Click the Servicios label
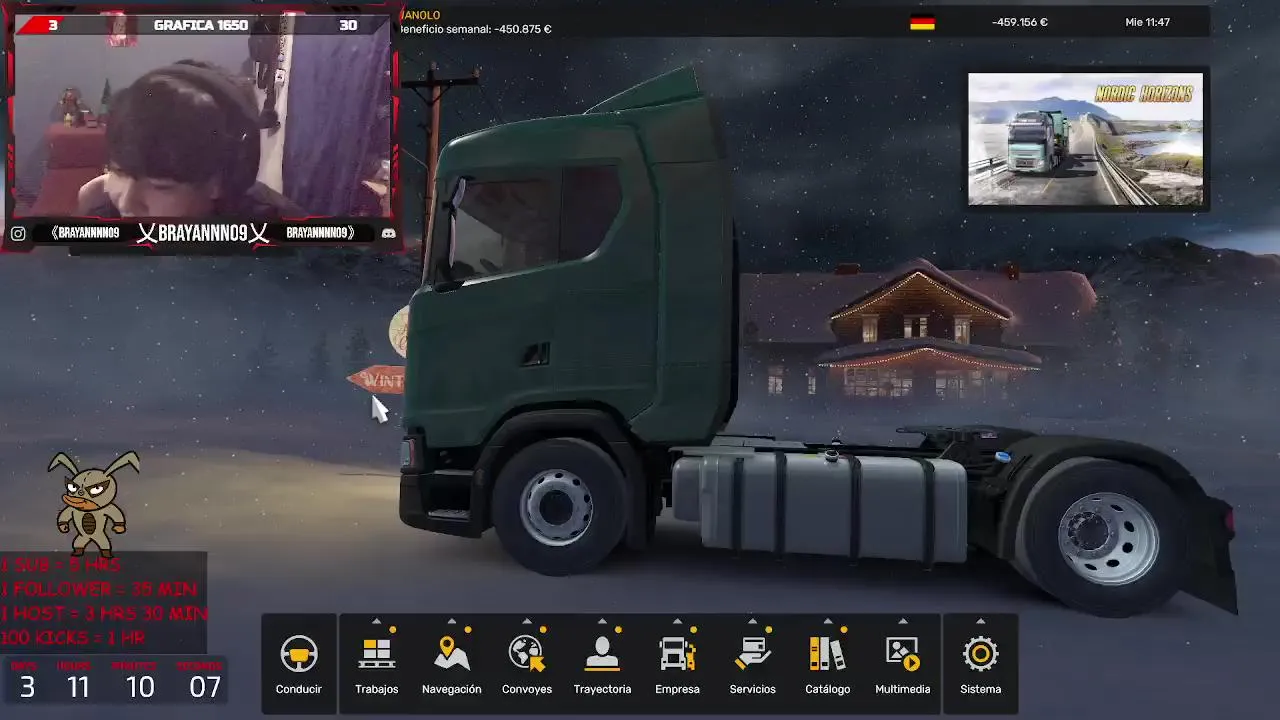The image size is (1280, 720). click(x=752, y=689)
